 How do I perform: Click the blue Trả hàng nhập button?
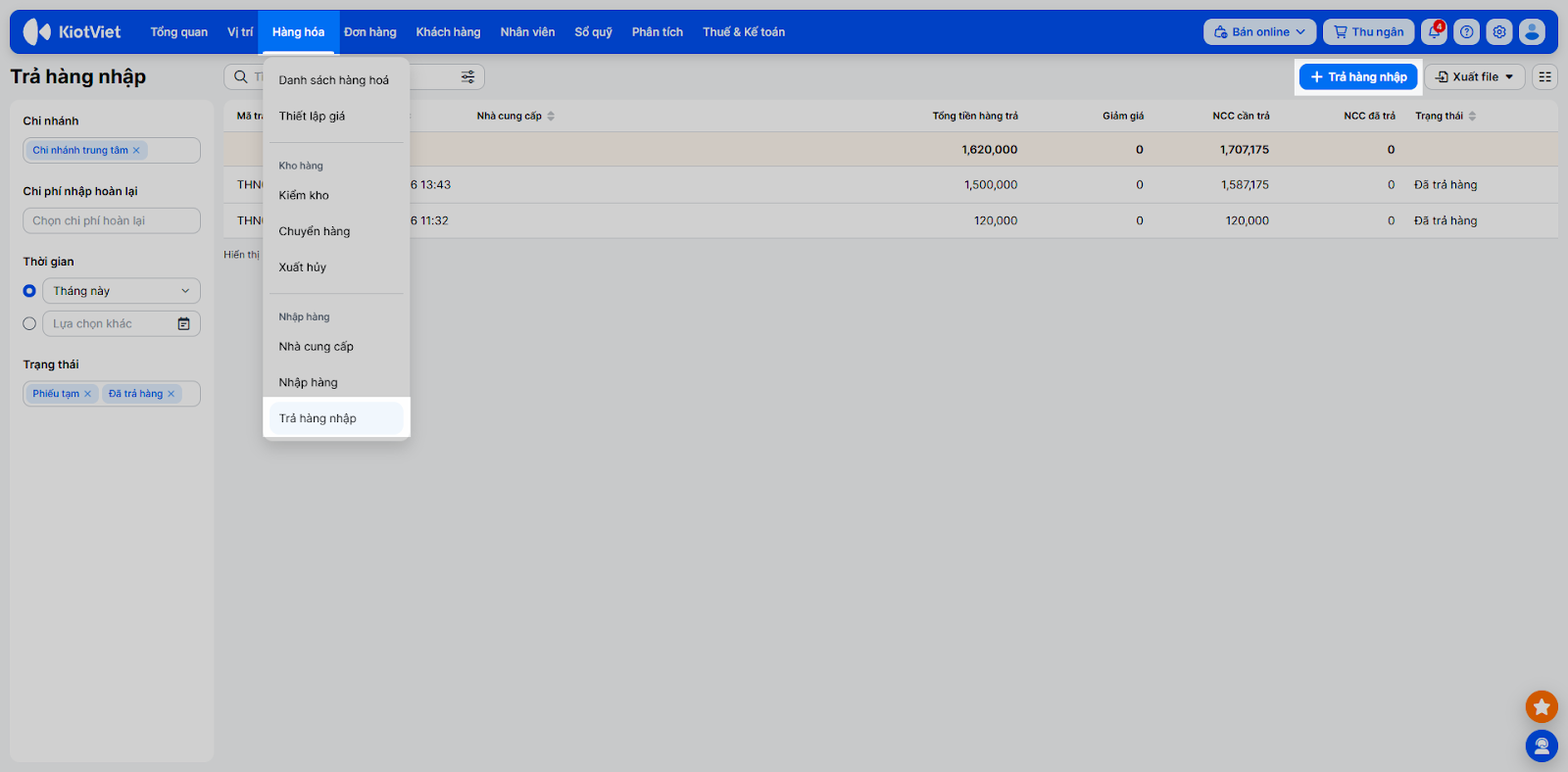[1358, 76]
